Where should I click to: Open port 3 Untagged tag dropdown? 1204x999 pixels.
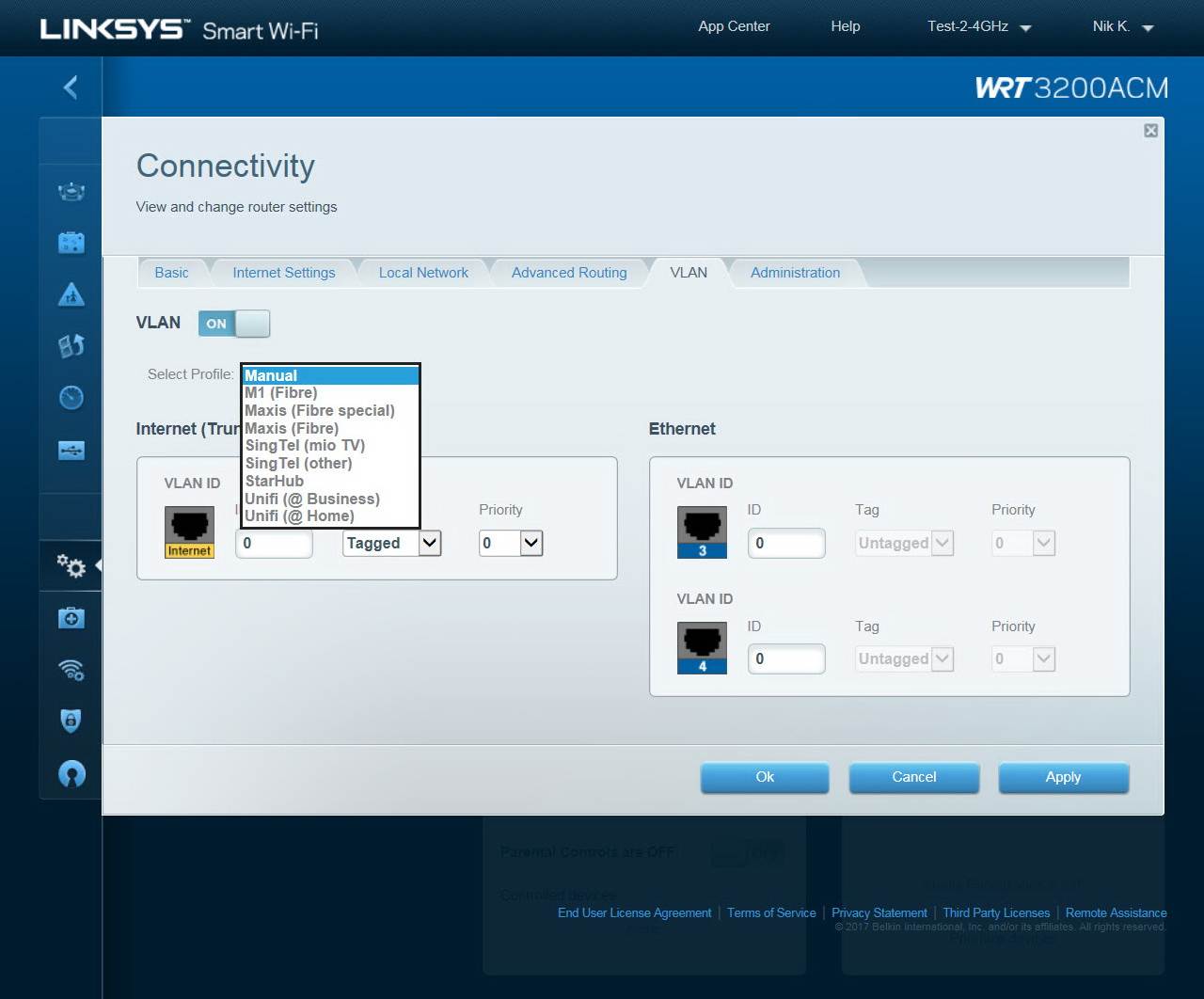coord(905,543)
